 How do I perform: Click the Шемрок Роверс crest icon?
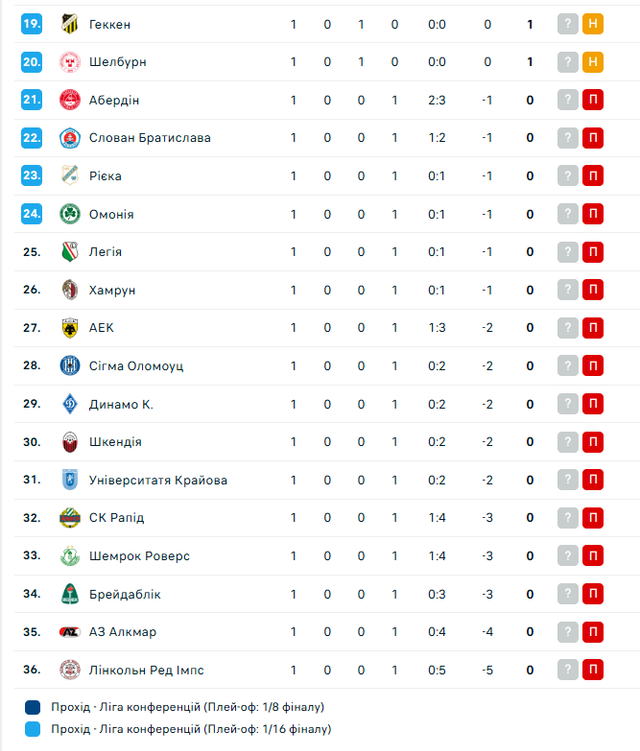[69, 556]
